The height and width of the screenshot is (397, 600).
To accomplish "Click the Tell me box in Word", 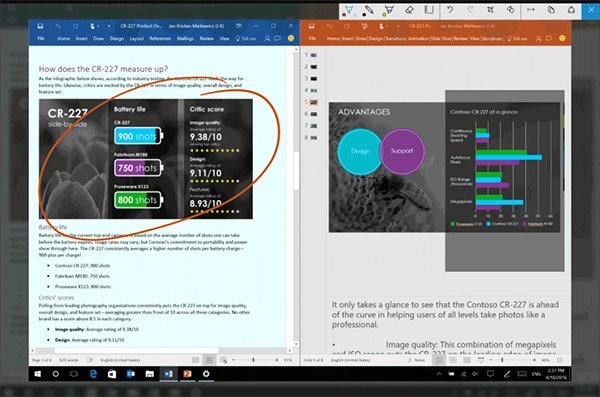I will pos(246,38).
